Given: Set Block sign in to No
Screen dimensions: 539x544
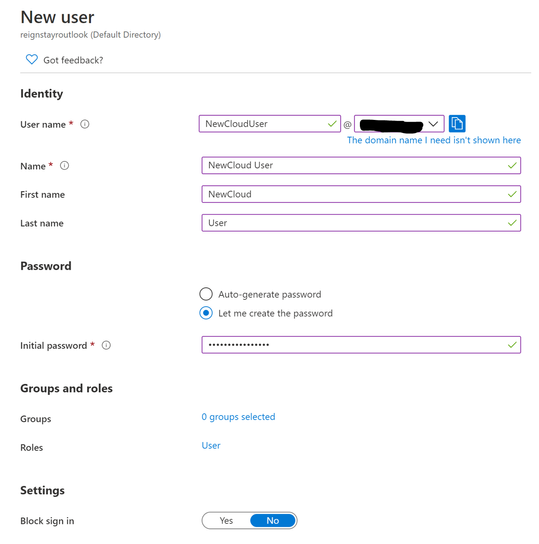Looking at the screenshot, I should coord(273,520).
